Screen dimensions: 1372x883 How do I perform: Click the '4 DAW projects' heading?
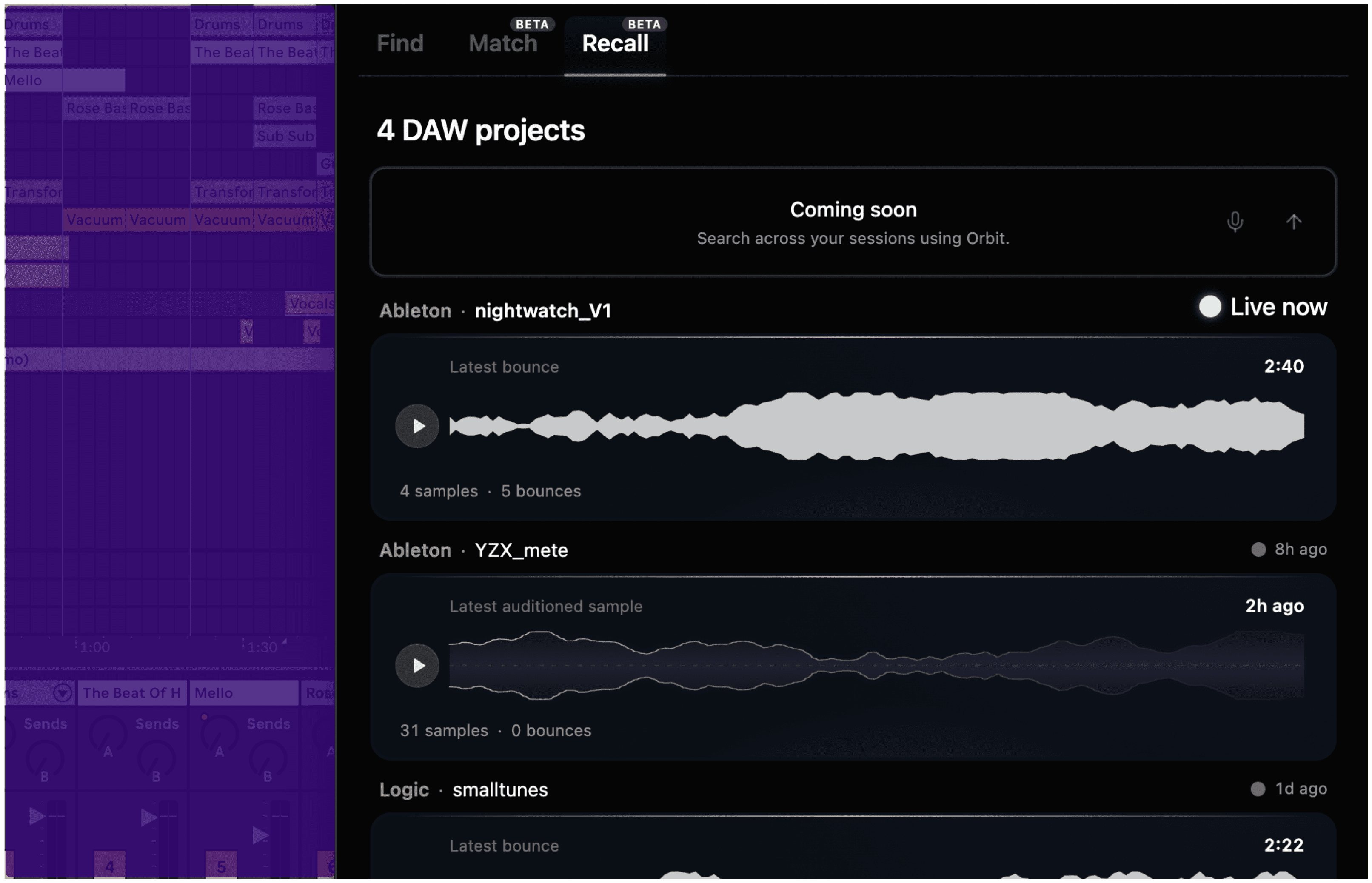480,131
